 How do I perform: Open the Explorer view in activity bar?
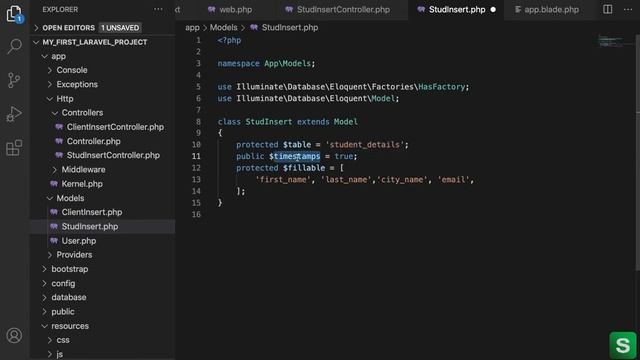pyautogui.click(x=14, y=13)
